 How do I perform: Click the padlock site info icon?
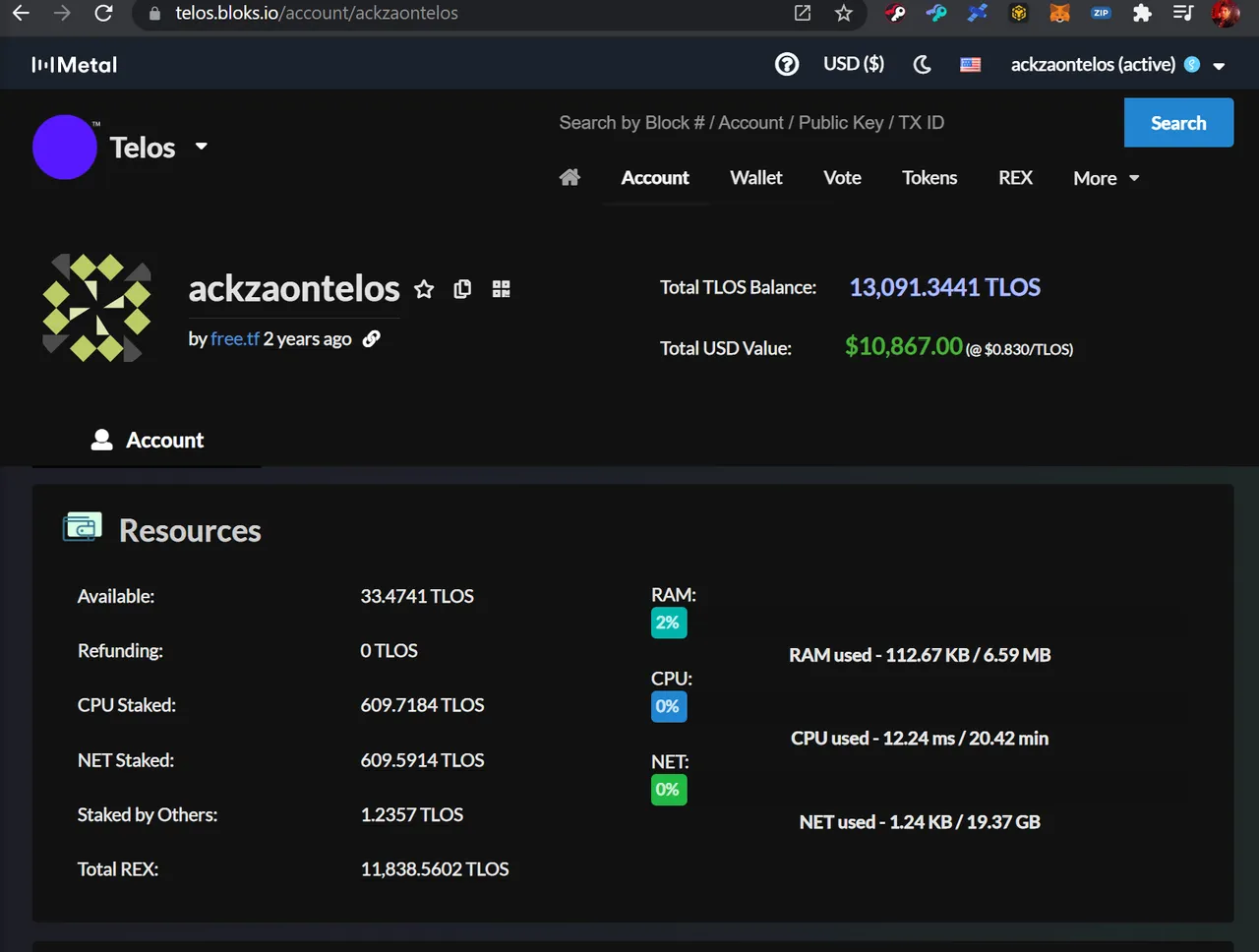point(153,14)
